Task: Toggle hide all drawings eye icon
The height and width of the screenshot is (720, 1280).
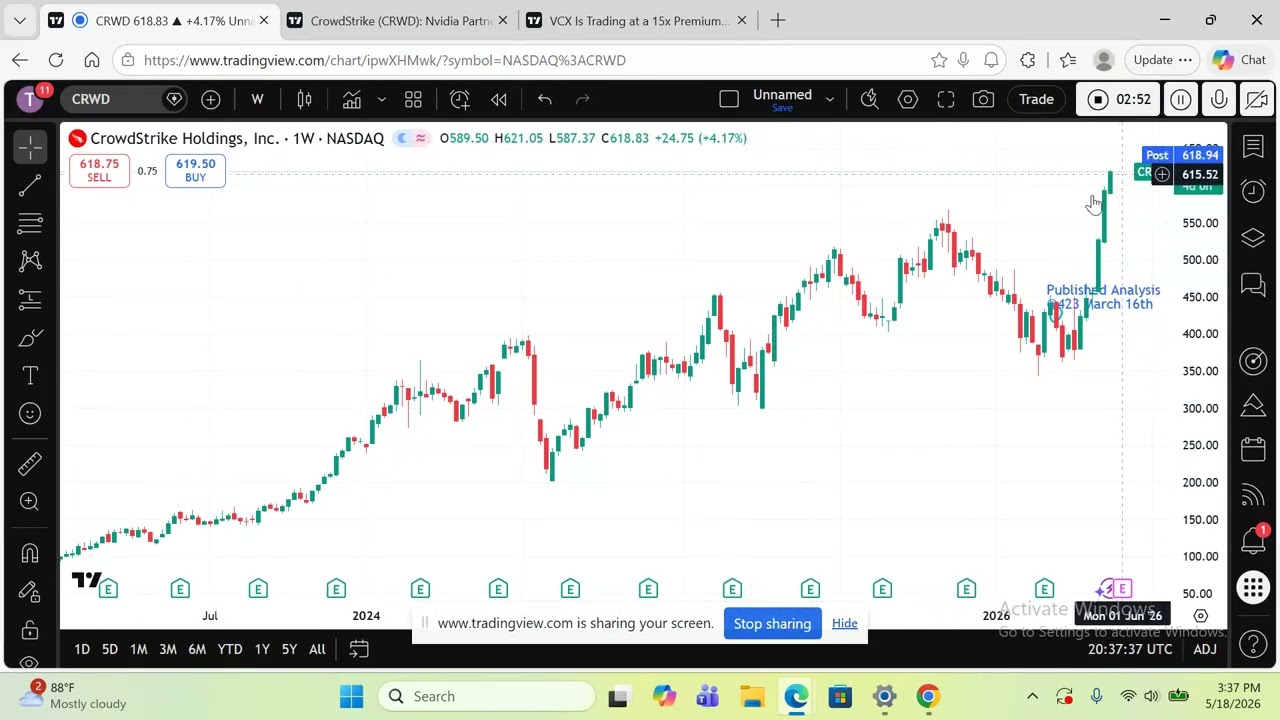Action: 30,661
